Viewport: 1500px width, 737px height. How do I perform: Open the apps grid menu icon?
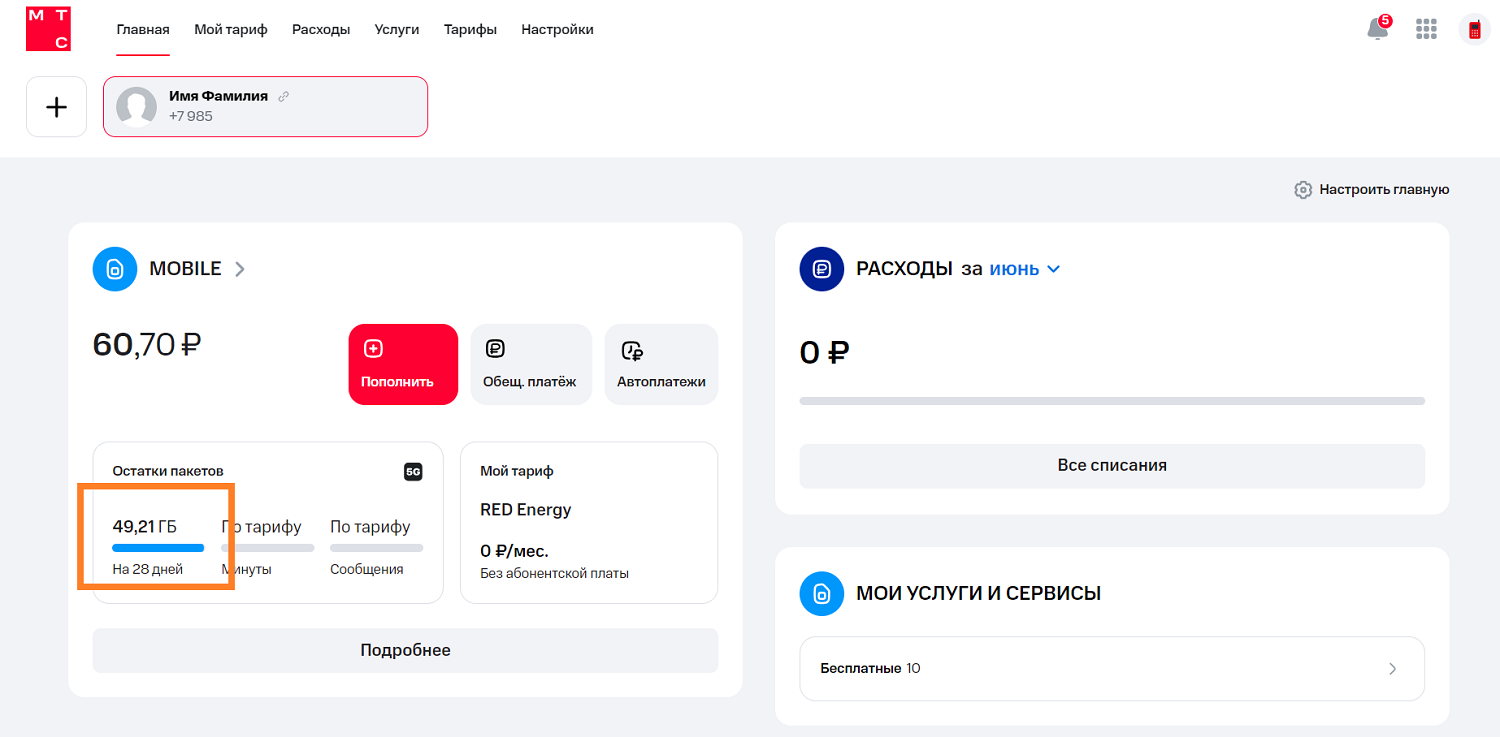tap(1426, 29)
